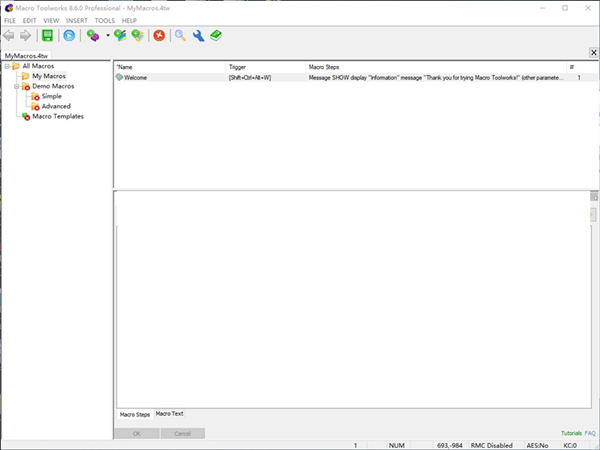The image size is (600, 450).
Task: Sort by the Trigger column header
Action: (x=266, y=67)
